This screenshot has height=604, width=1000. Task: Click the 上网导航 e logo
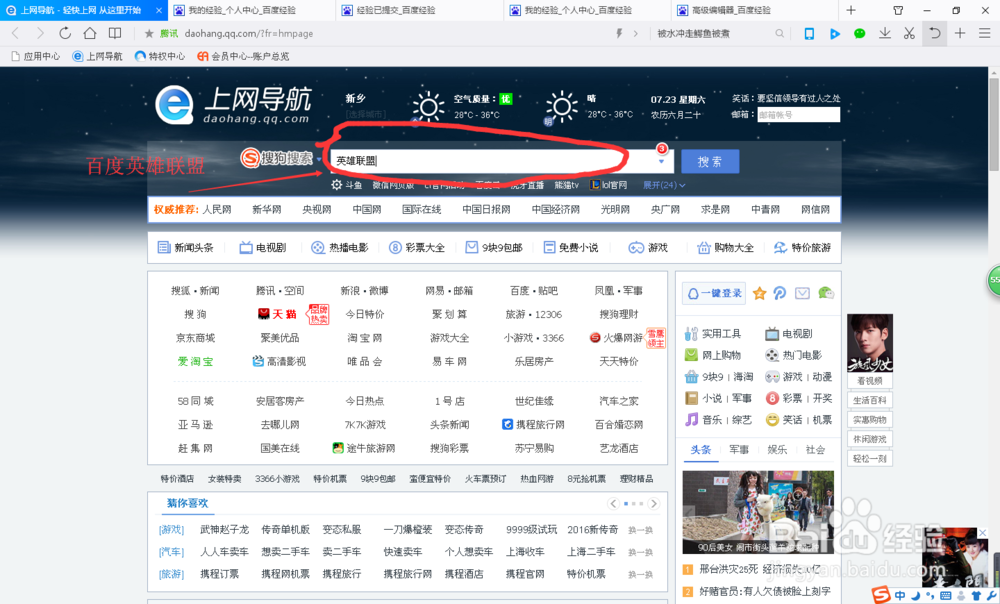[174, 105]
